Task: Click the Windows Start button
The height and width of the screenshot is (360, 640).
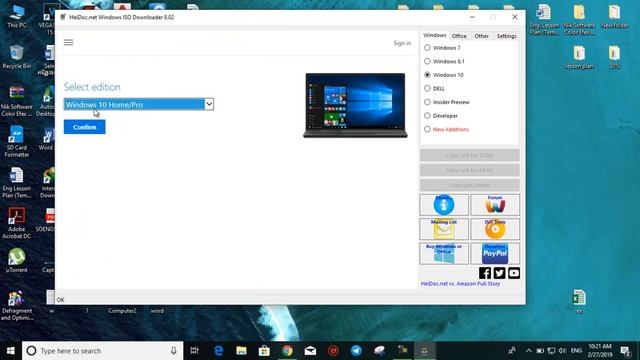Action: (11, 351)
